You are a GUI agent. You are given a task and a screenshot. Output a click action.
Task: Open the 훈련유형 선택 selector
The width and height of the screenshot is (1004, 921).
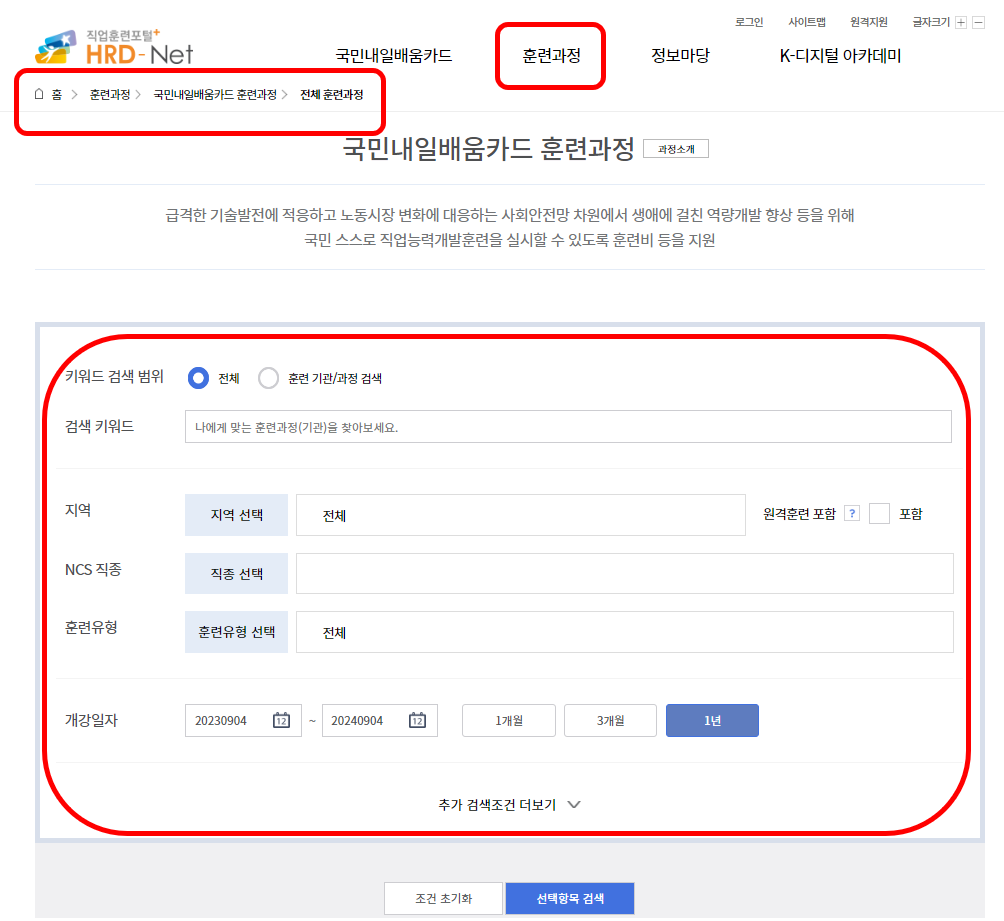point(236,631)
